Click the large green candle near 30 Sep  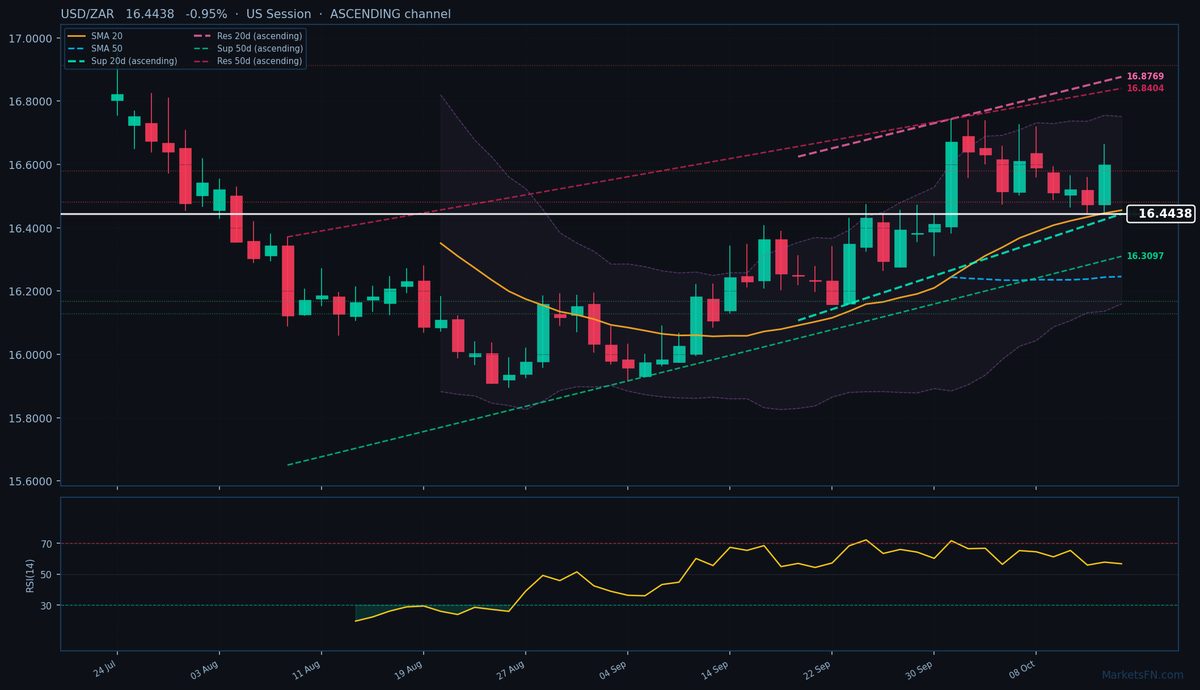pyautogui.click(x=951, y=184)
